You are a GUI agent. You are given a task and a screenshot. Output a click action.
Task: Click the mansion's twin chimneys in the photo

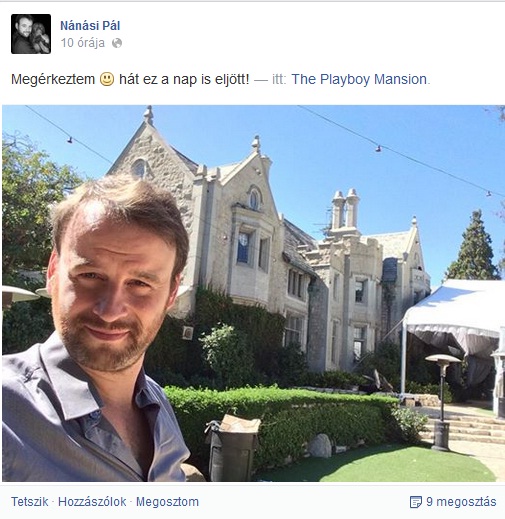coord(346,208)
